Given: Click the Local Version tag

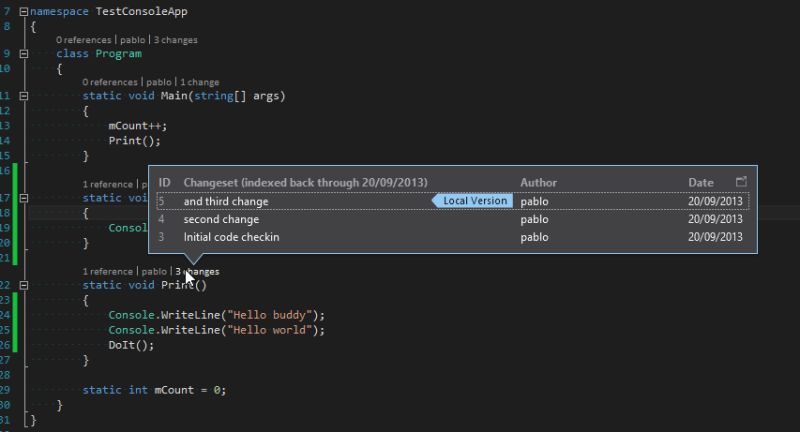Looking at the screenshot, I should (472, 201).
